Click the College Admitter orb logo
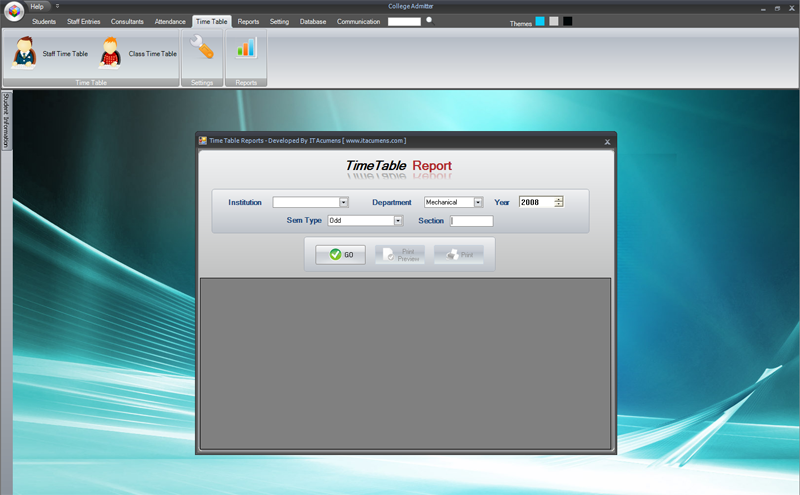800x495 pixels. [14, 11]
